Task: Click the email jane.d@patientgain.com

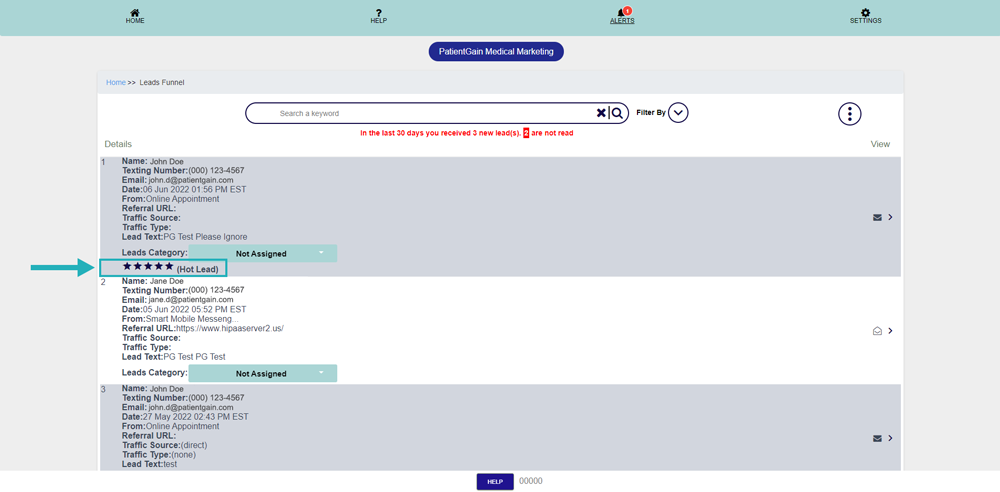Action: pos(191,299)
